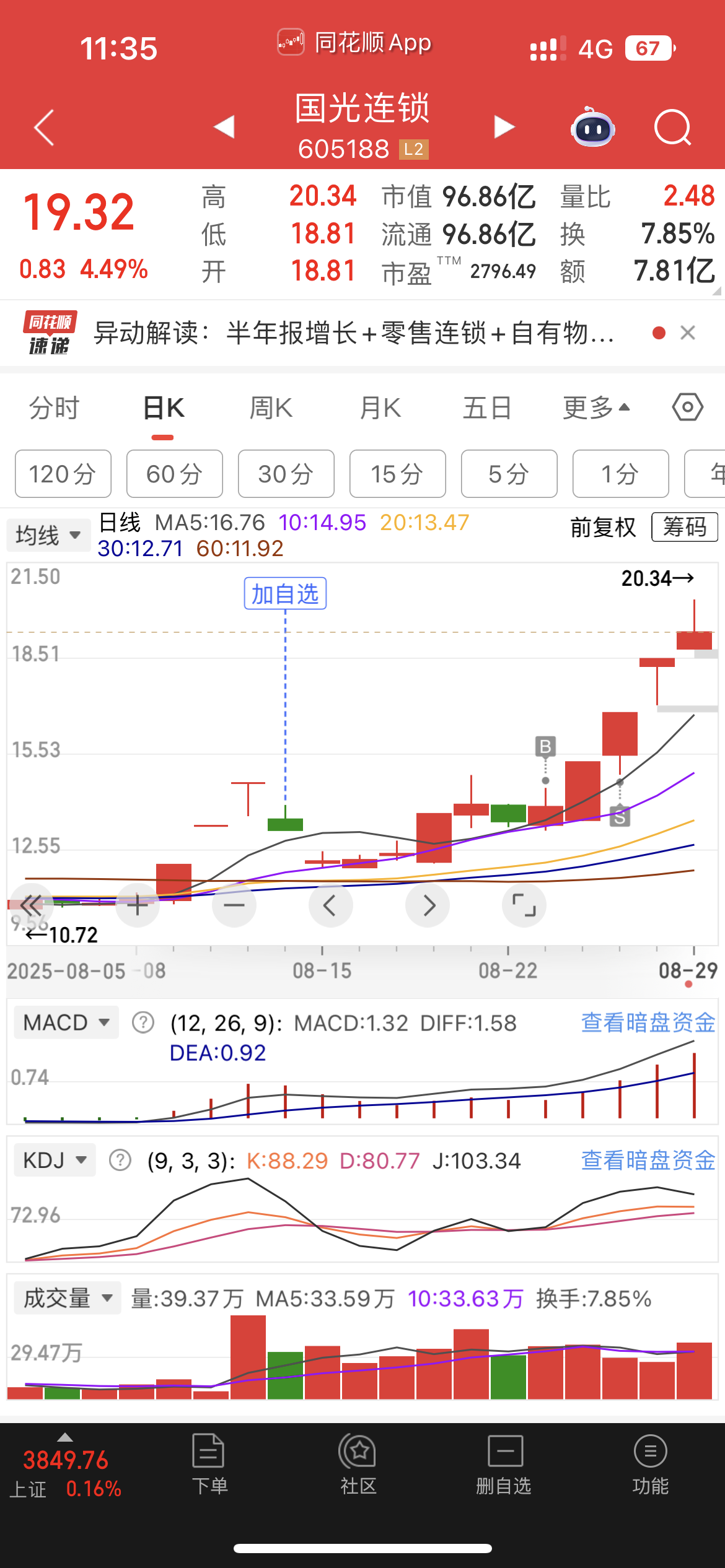Open 同花顺 App return link in status bar
The height and width of the screenshot is (1568, 725).
354,43
